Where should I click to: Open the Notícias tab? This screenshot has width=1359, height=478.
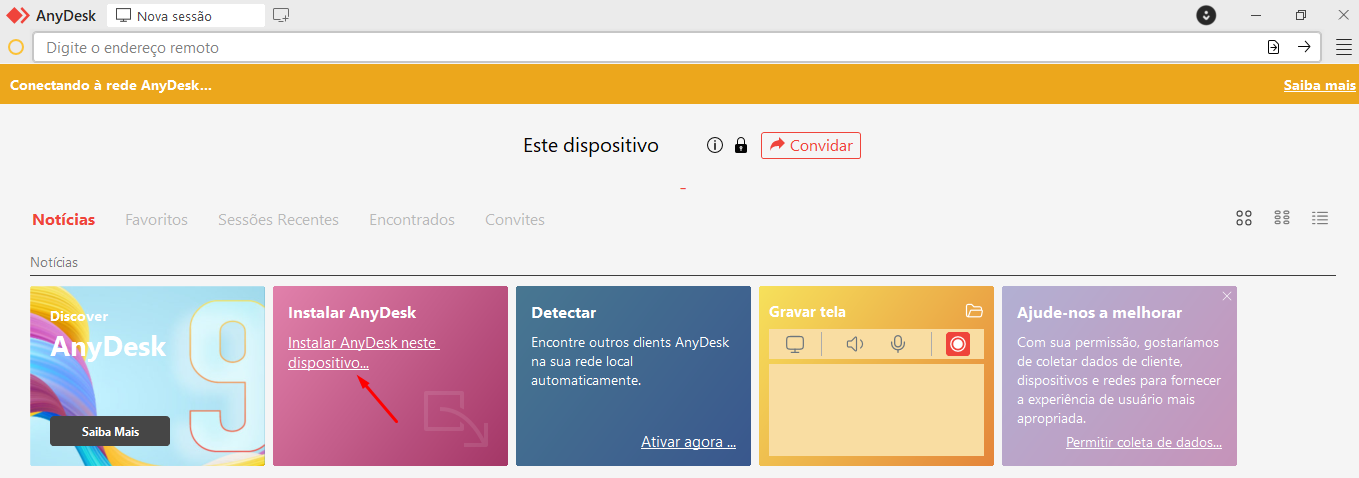[63, 219]
